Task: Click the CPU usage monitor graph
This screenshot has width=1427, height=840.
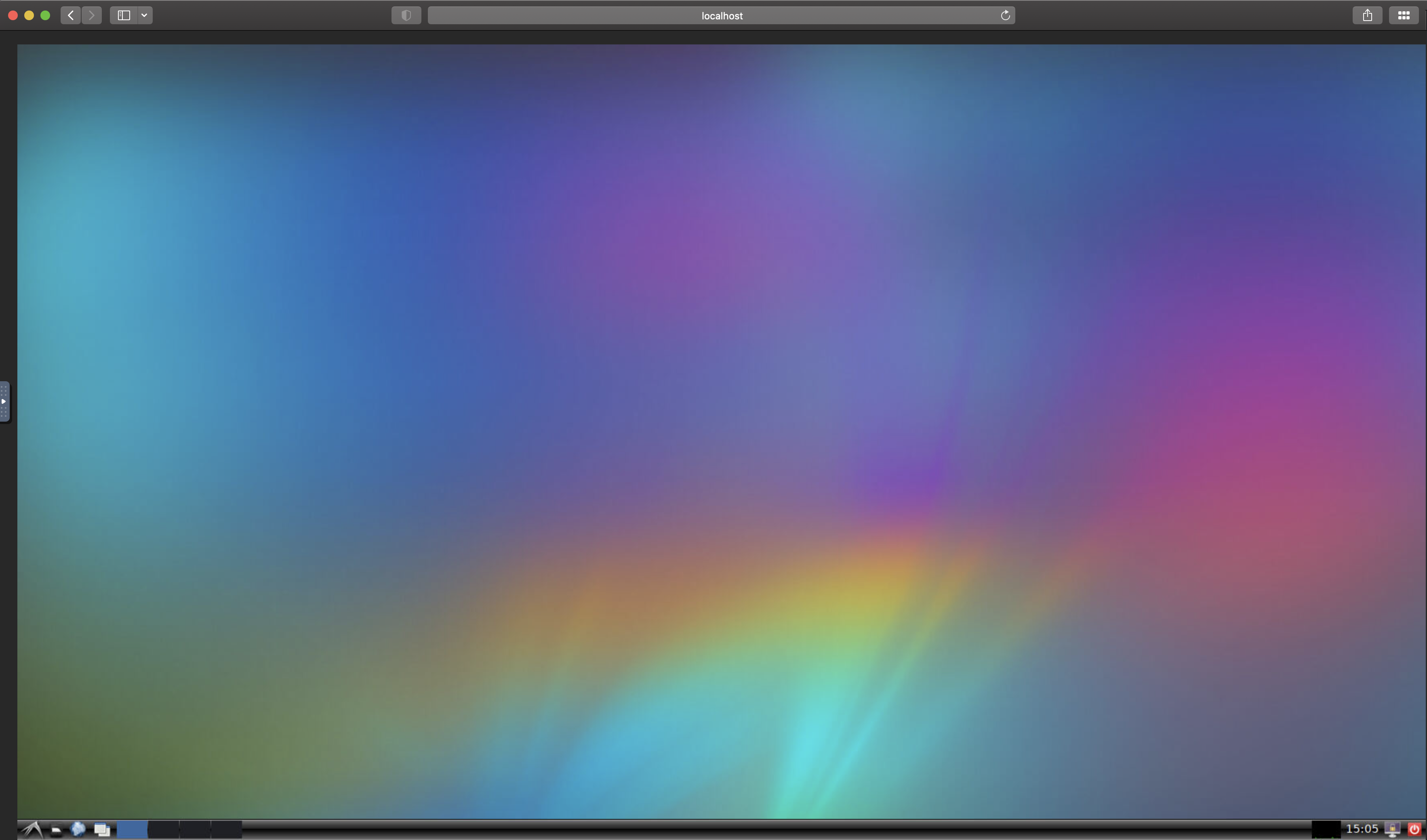Action: (x=1326, y=829)
